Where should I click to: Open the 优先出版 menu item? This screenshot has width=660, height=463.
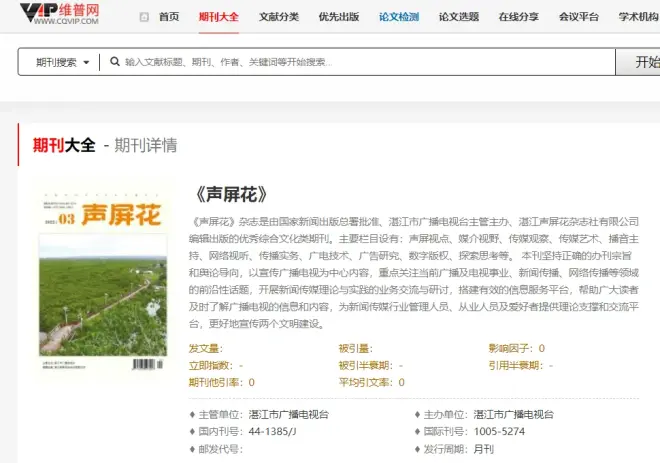pyautogui.click(x=339, y=17)
